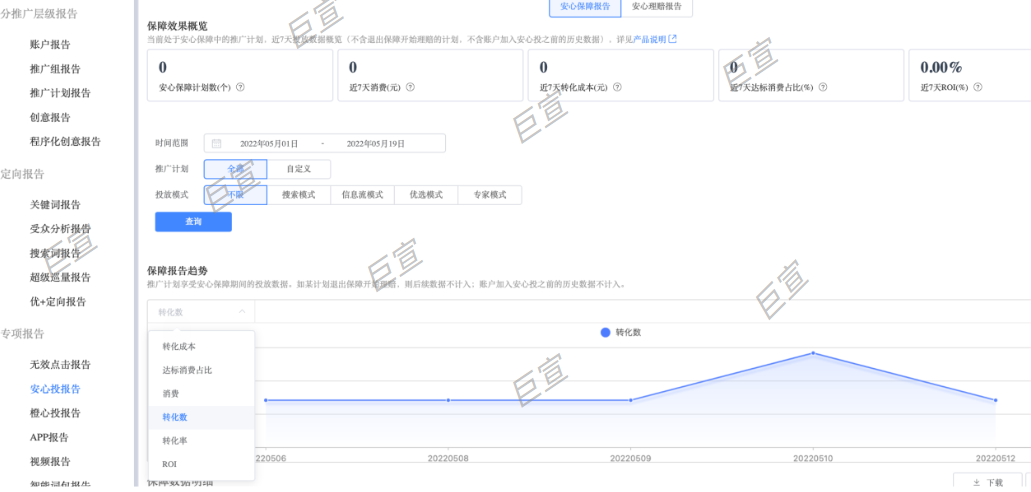This screenshot has height=492, width=1031.
Task: Switch to 安心理赔报告 tab
Action: click(656, 7)
